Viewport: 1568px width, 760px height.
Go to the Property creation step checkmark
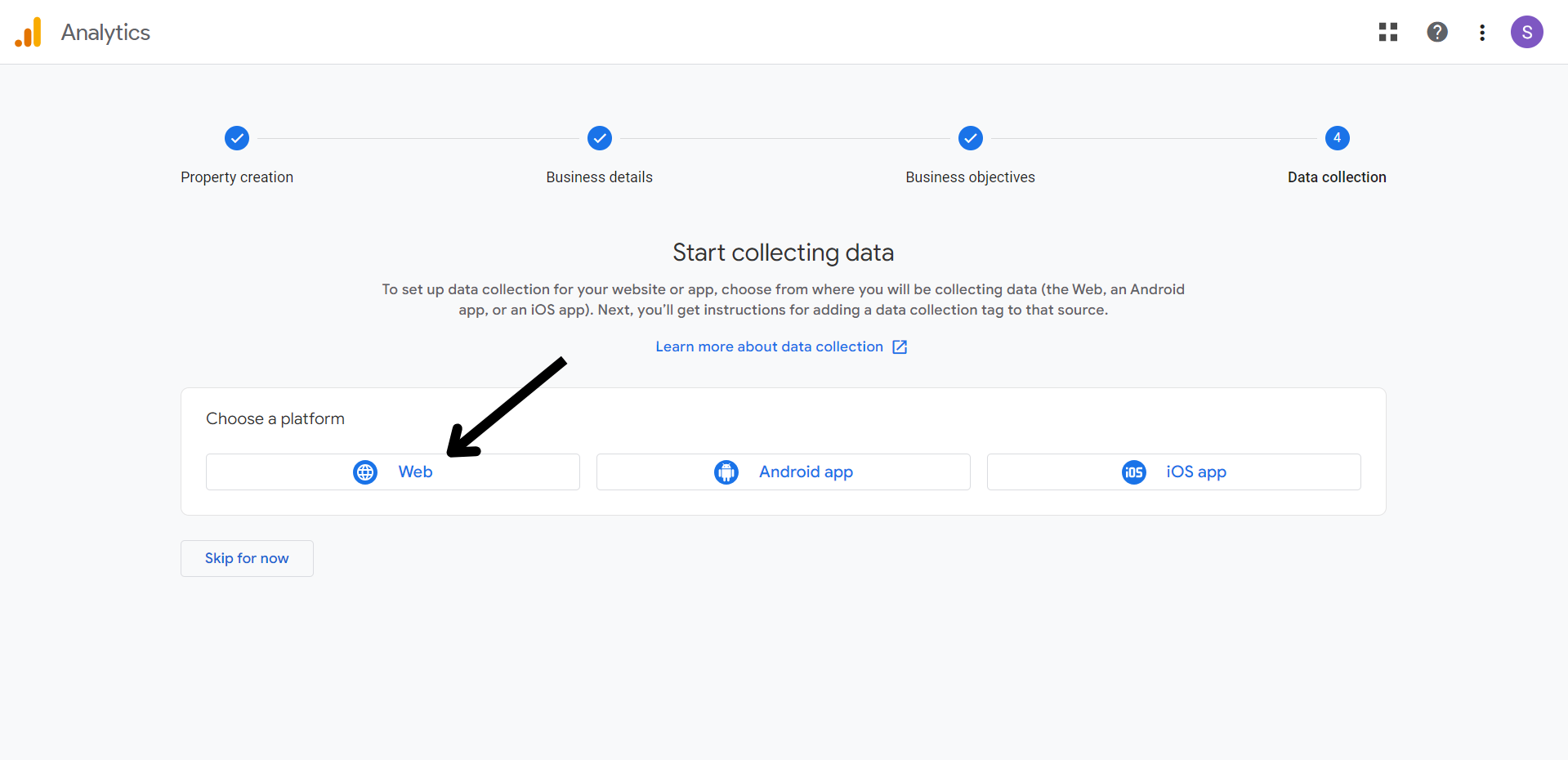[x=237, y=138]
